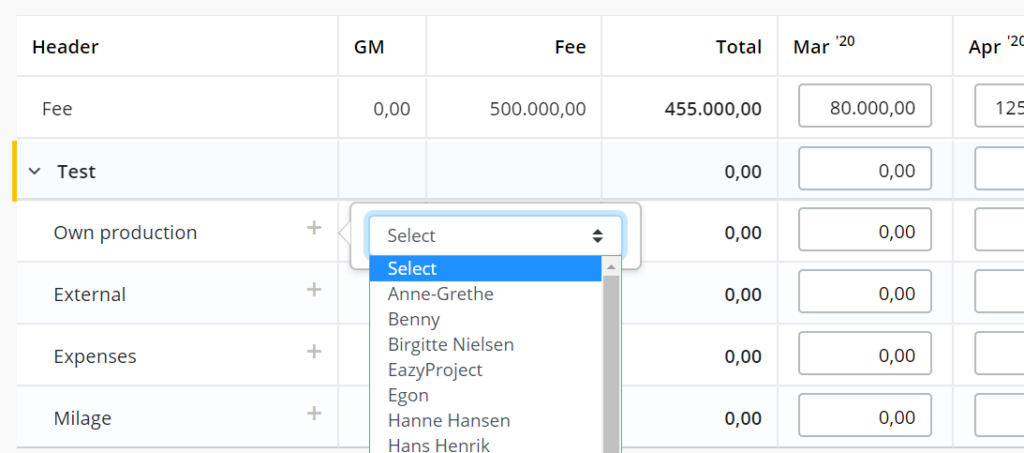
Task: Click the Milage row total 0,00
Action: coord(743,418)
